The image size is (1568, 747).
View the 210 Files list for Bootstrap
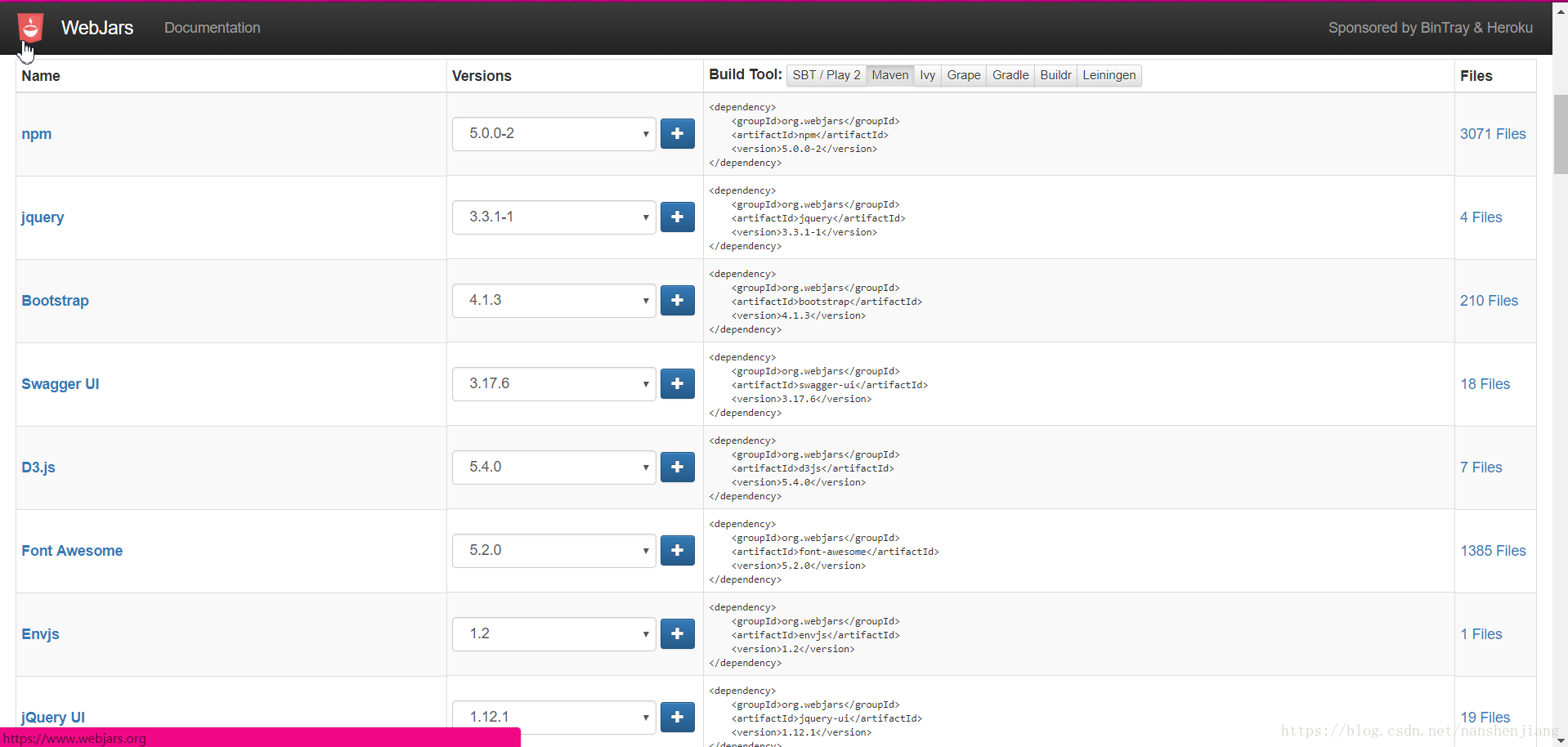(x=1489, y=301)
